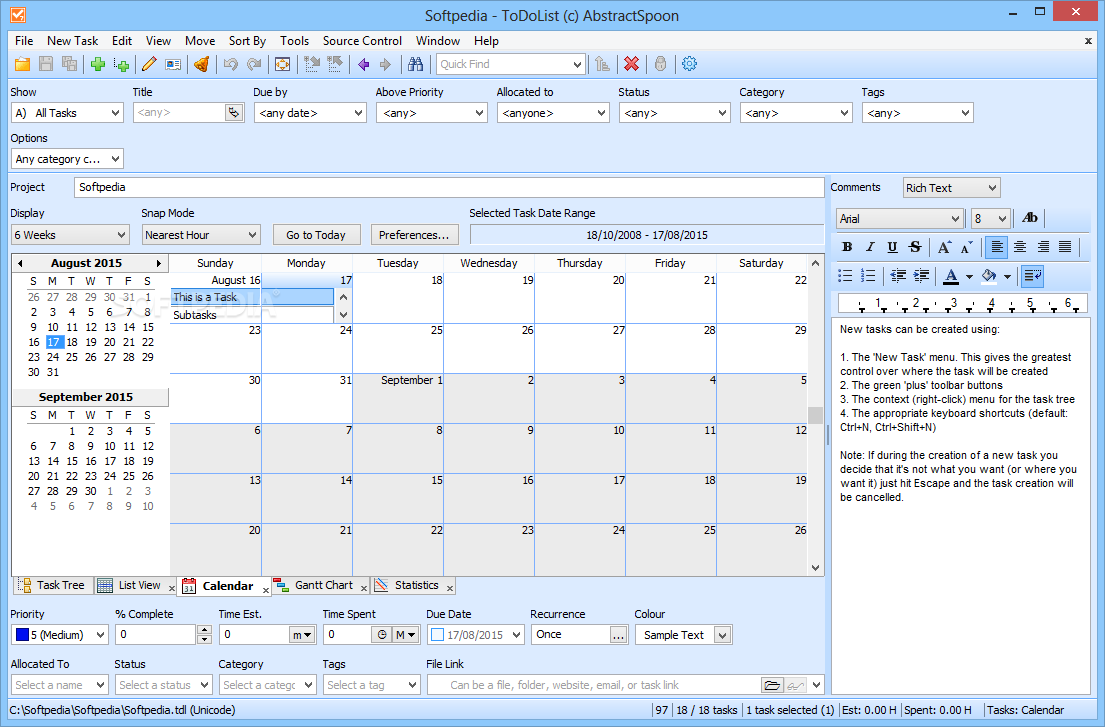Click the binoculars find tasks icon
This screenshot has height=727, width=1105.
point(416,64)
